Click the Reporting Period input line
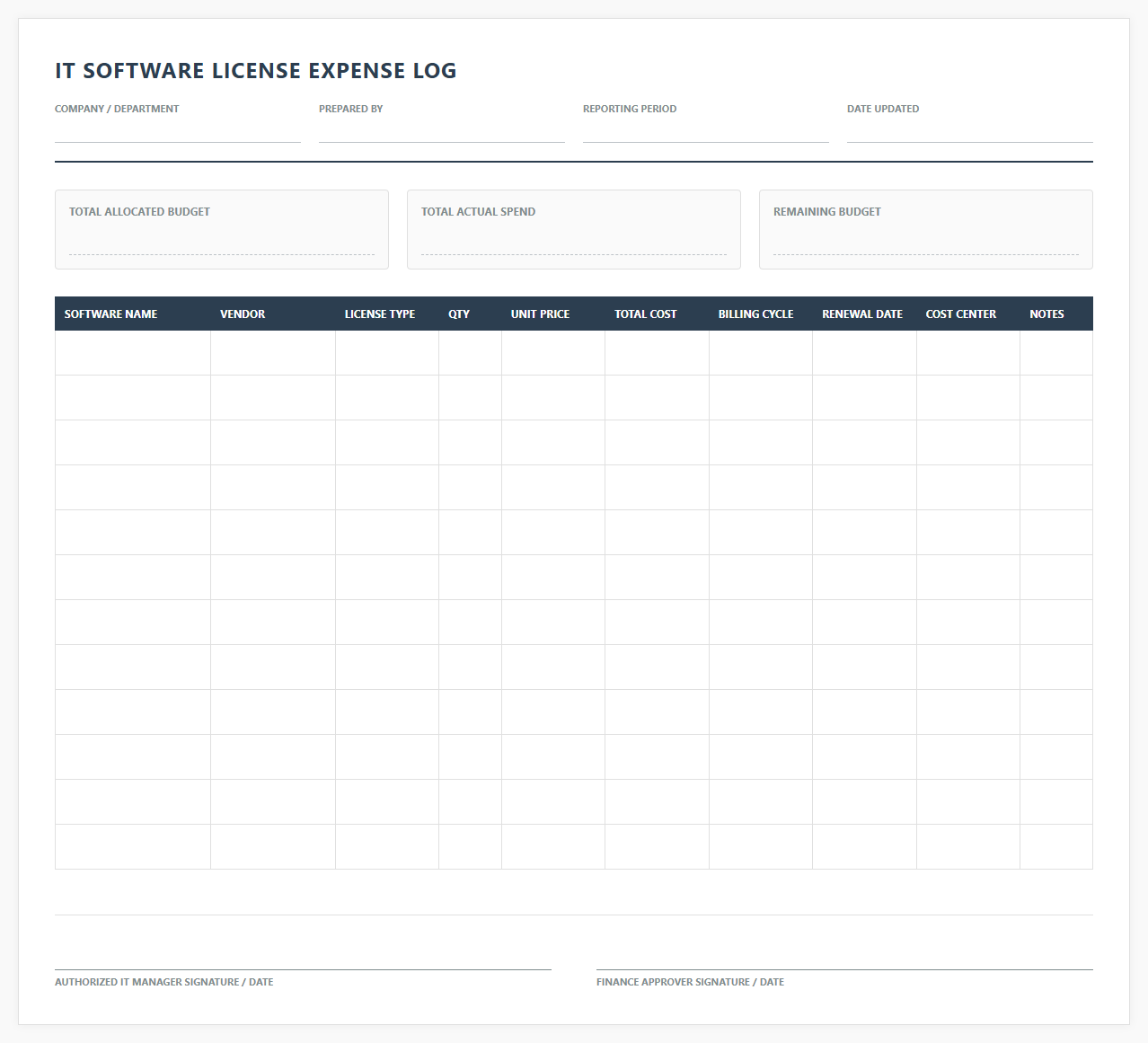The image size is (1148, 1043). tap(706, 131)
